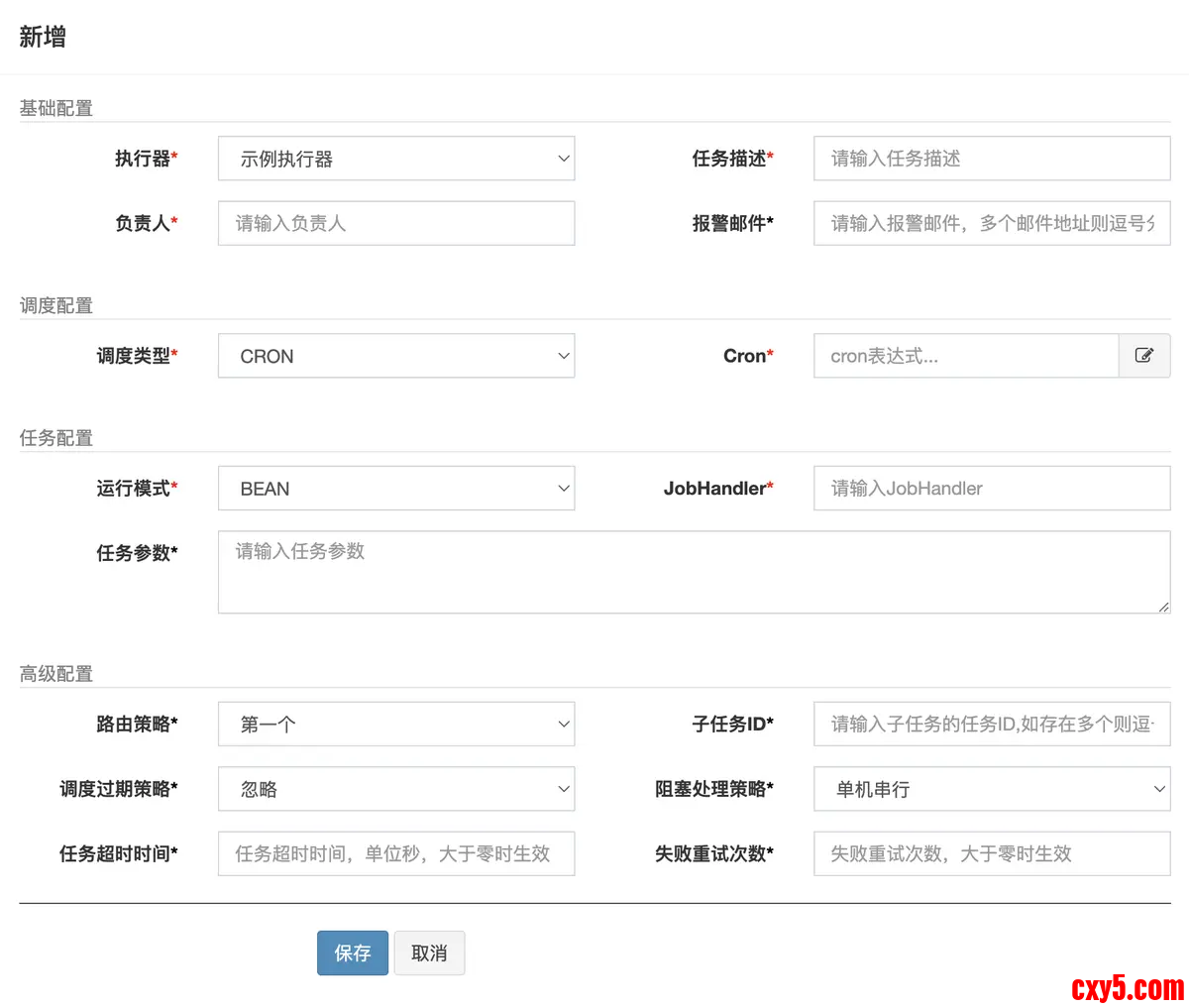Image resolution: width=1189 pixels, height=1008 pixels.
Task: Grab the 任务参数 textarea resize handle
Action: [1163, 607]
